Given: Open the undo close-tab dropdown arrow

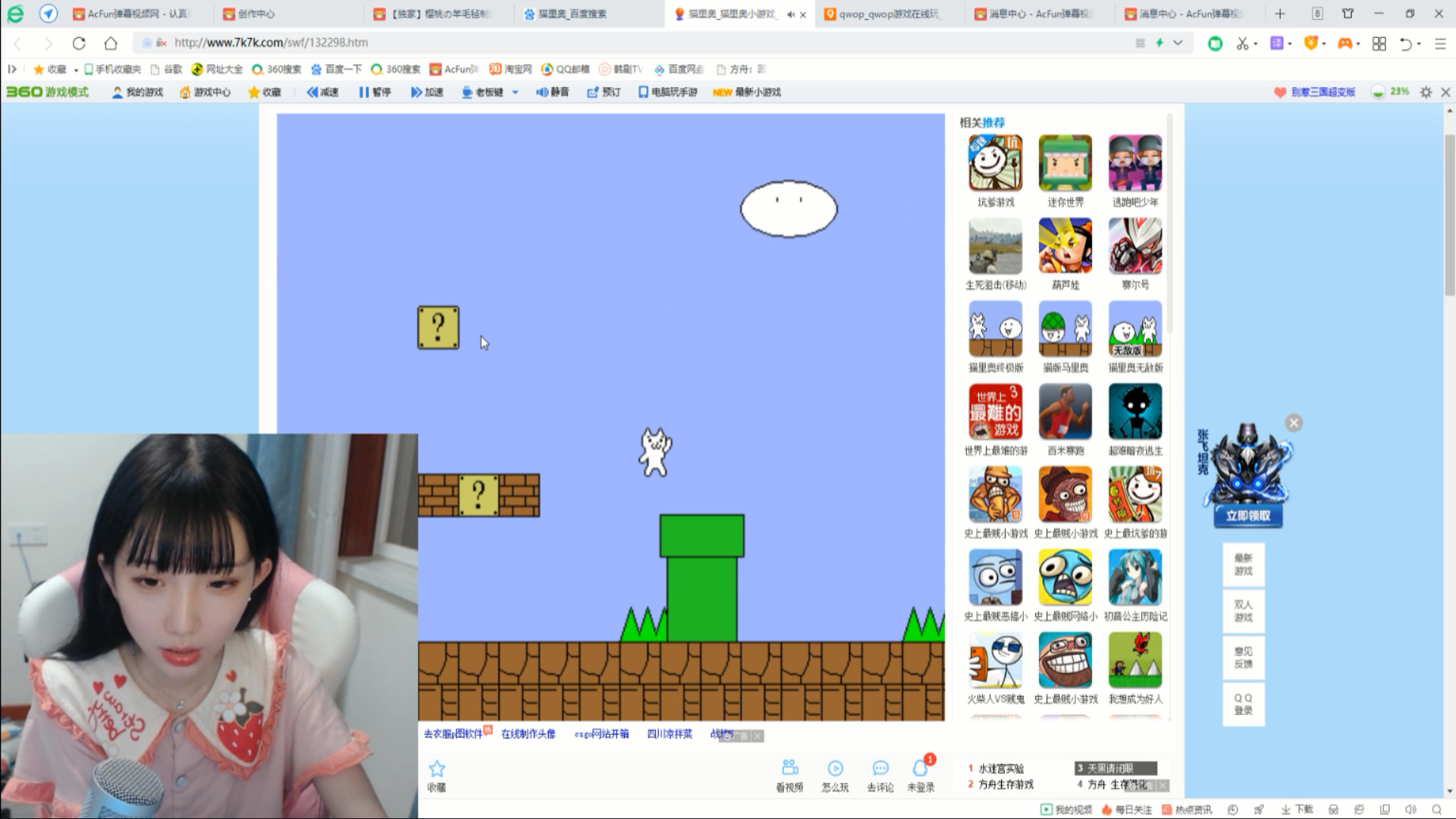Looking at the screenshot, I should (1419, 44).
